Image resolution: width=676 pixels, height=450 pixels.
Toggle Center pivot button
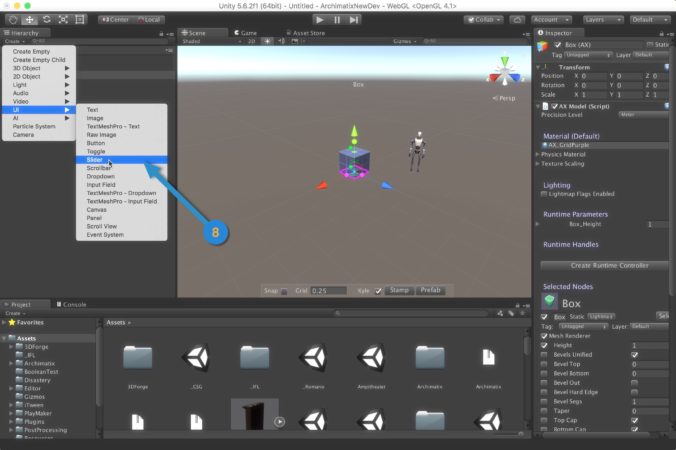pos(116,20)
